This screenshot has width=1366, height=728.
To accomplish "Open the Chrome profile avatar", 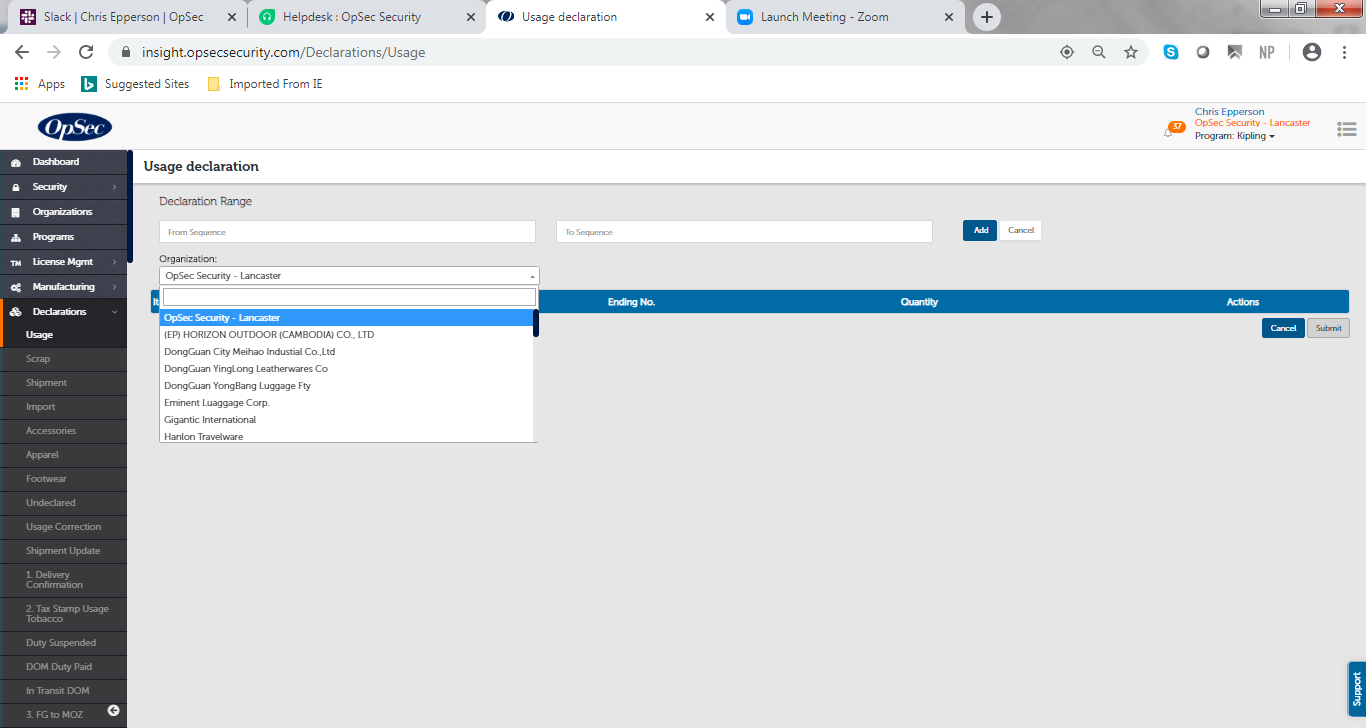I will (x=1313, y=52).
